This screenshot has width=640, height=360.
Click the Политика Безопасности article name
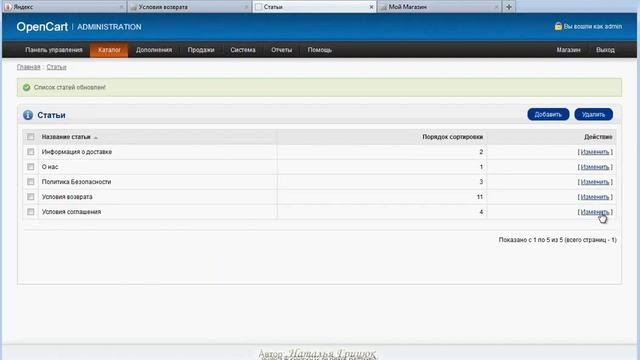[x=76, y=182]
